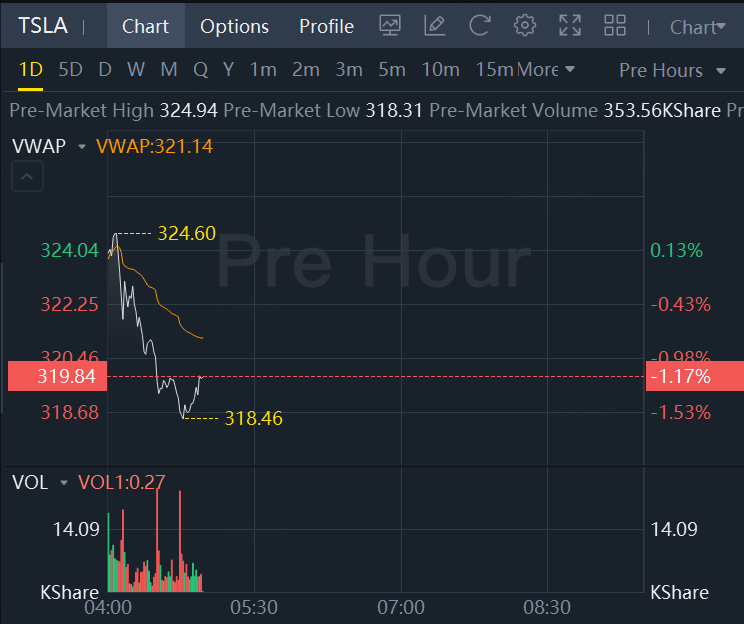Image resolution: width=744 pixels, height=624 pixels.
Task: Open the VWAP indicator dropdown
Action: click(81, 147)
